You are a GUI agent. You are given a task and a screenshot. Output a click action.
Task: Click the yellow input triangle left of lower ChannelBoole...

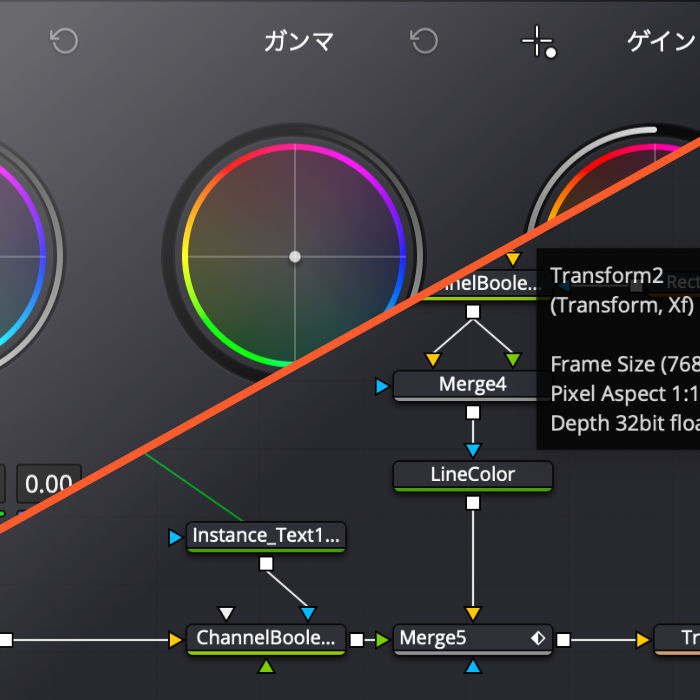point(175,640)
